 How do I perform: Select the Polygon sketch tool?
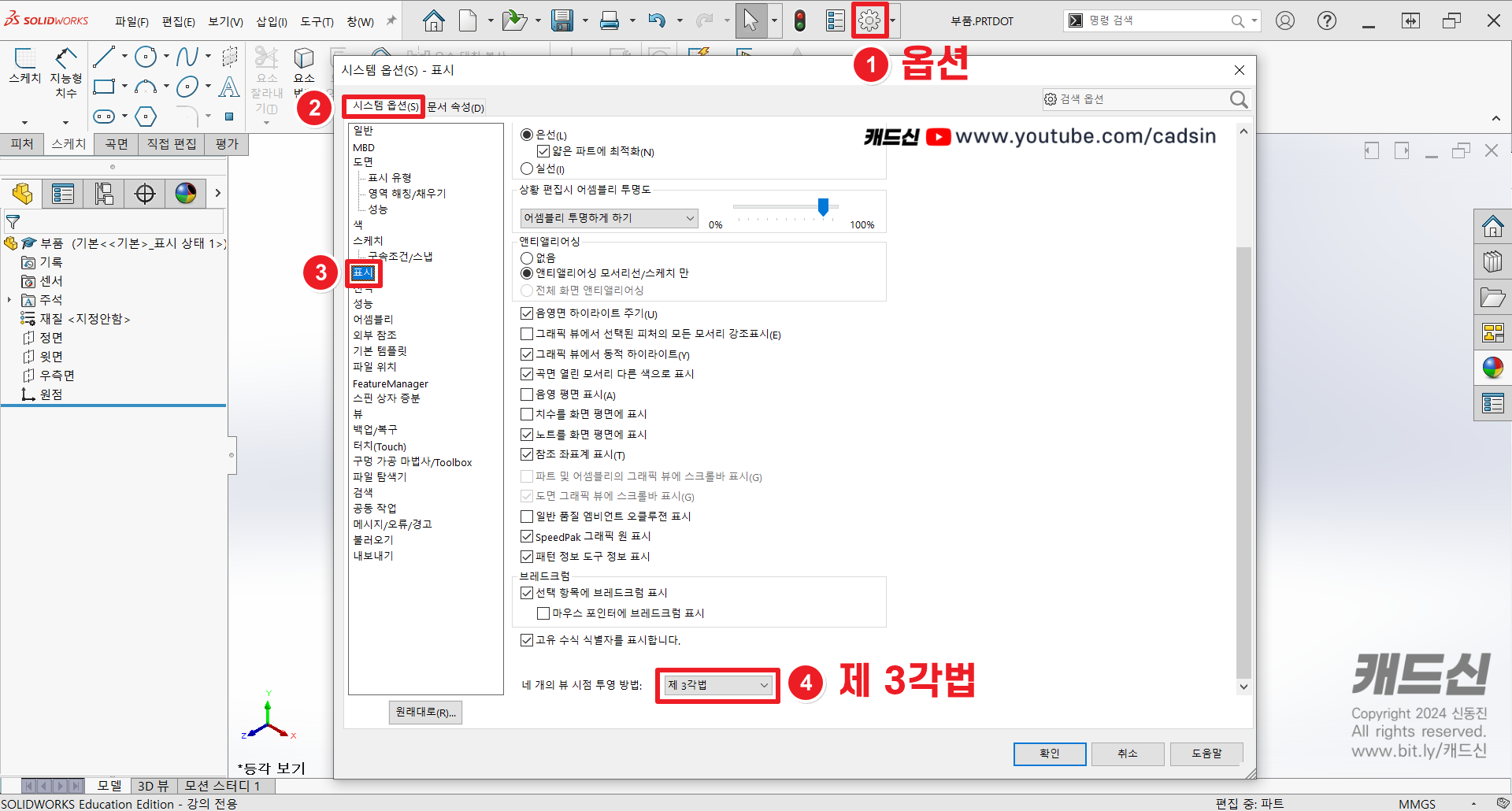(x=146, y=117)
